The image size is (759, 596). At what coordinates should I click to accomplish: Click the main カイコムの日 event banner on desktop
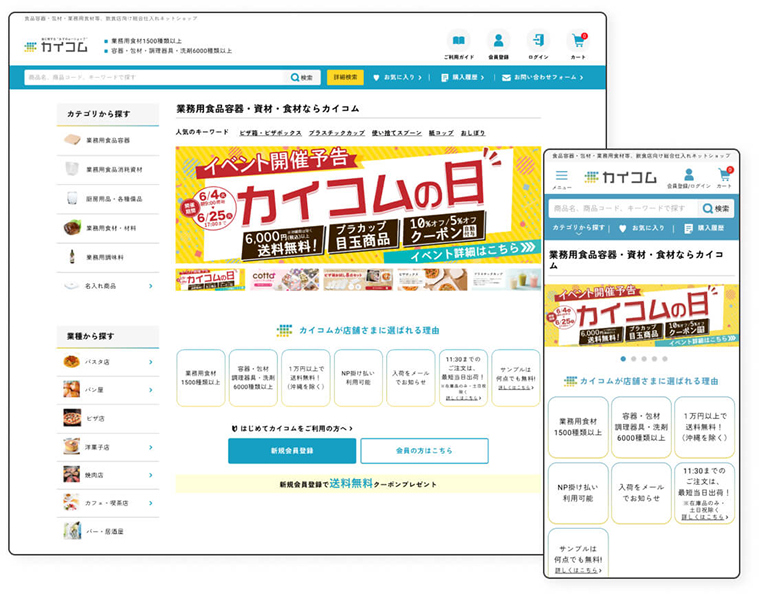point(358,205)
